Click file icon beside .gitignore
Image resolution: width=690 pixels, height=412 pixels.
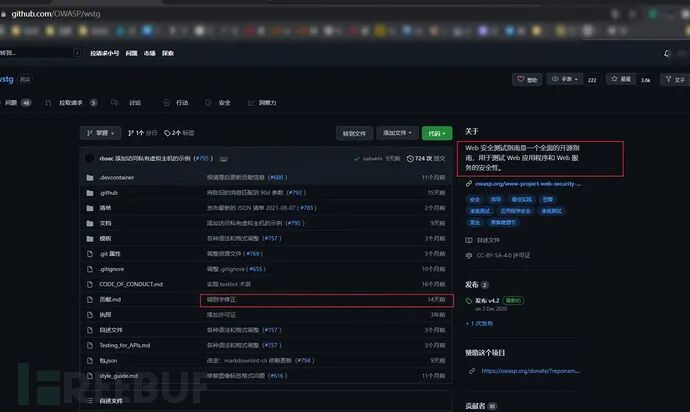(x=90, y=269)
